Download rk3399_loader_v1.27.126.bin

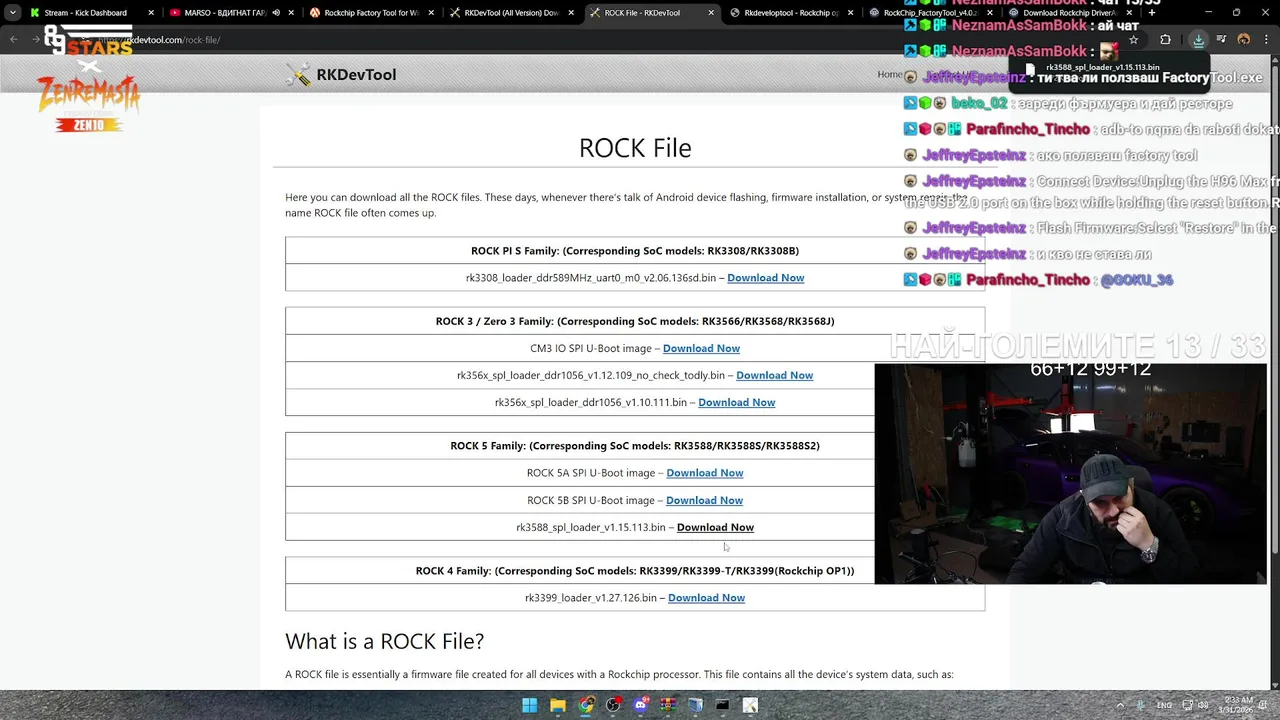coord(706,598)
